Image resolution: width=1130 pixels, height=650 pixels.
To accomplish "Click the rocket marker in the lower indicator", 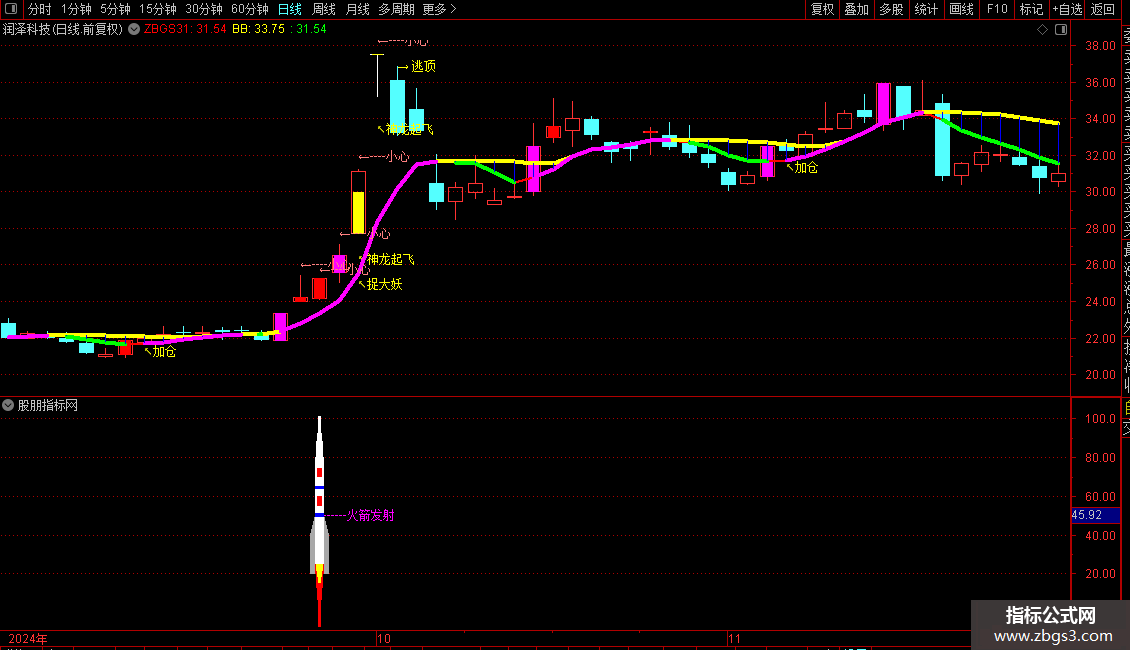I will click(x=319, y=519).
